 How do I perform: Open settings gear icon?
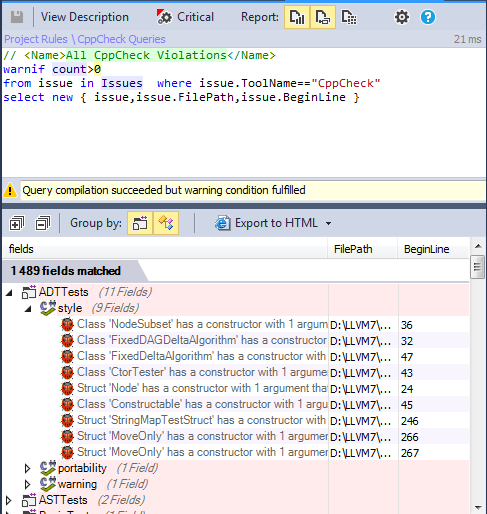(402, 17)
